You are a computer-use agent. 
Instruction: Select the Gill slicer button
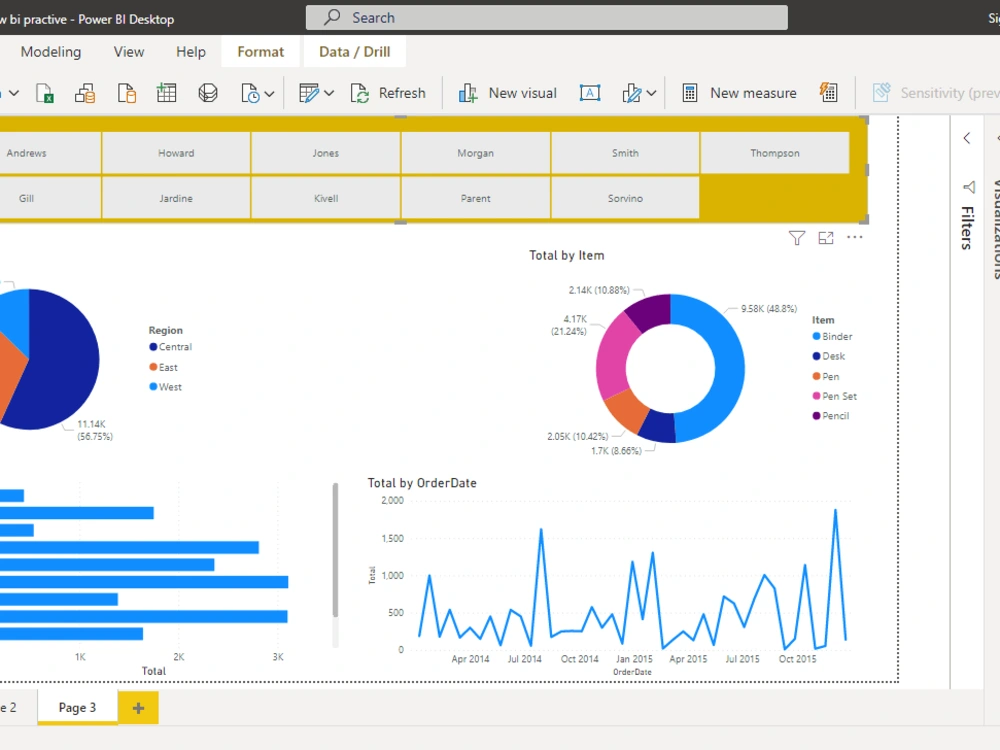tap(50, 198)
